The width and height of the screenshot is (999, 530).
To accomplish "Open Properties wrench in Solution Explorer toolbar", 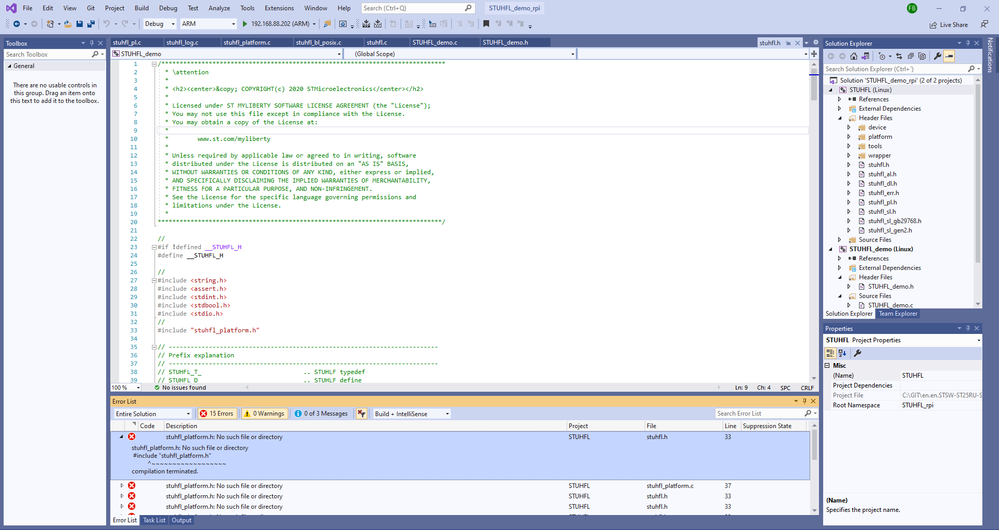I will pos(938,56).
